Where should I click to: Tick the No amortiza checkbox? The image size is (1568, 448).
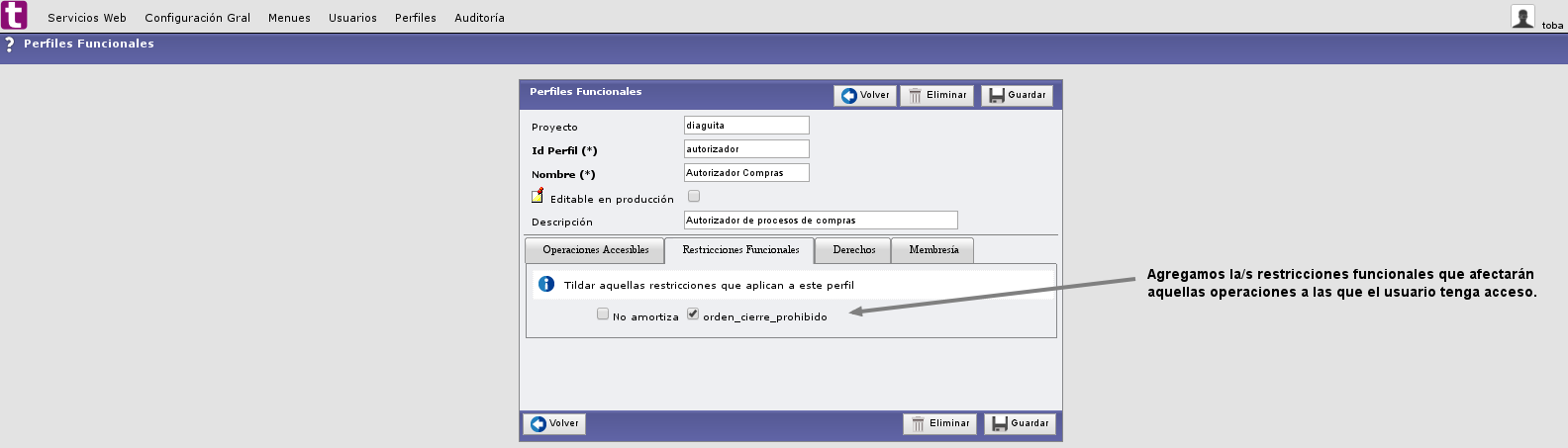[603, 314]
